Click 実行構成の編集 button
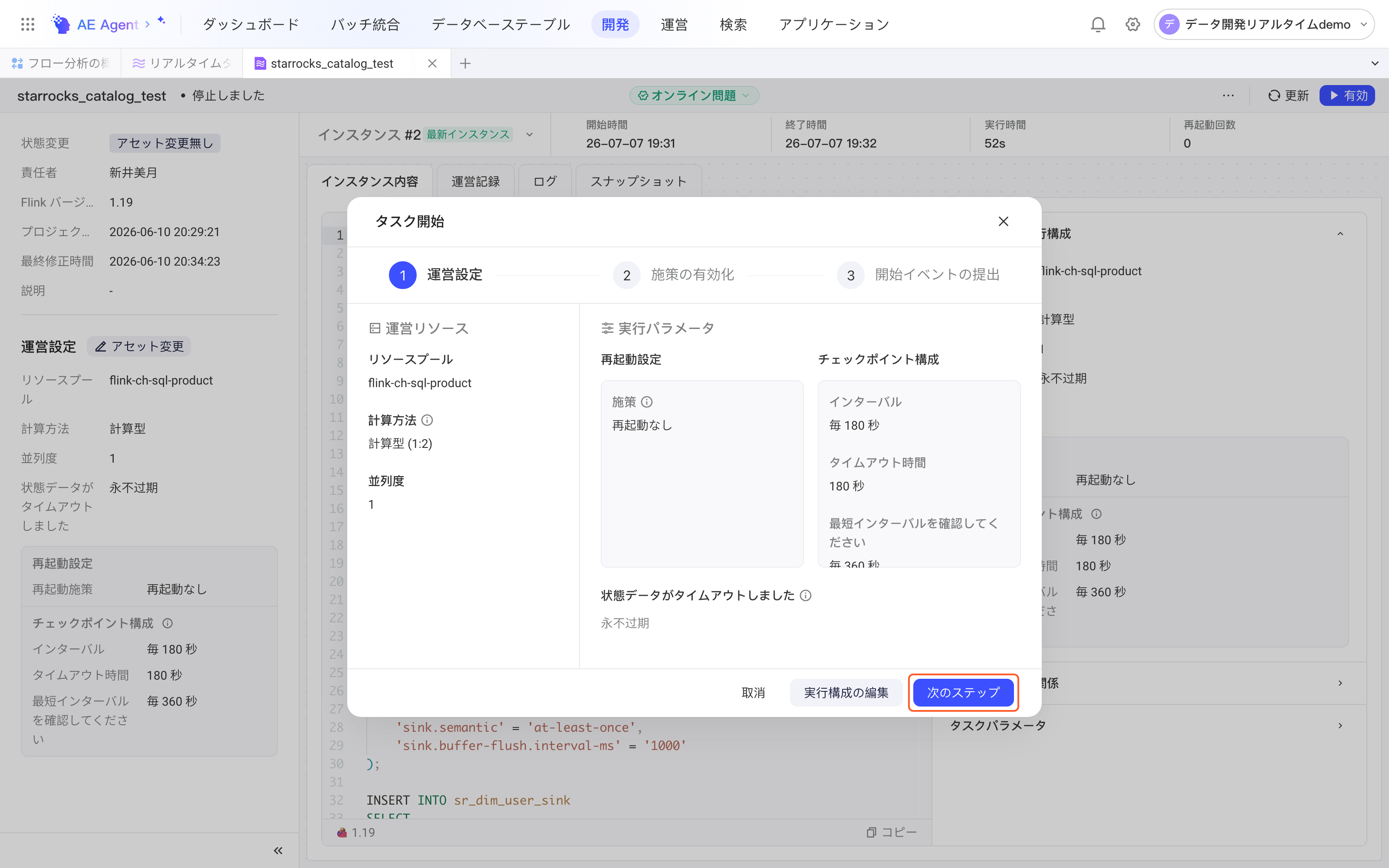 tap(846, 692)
